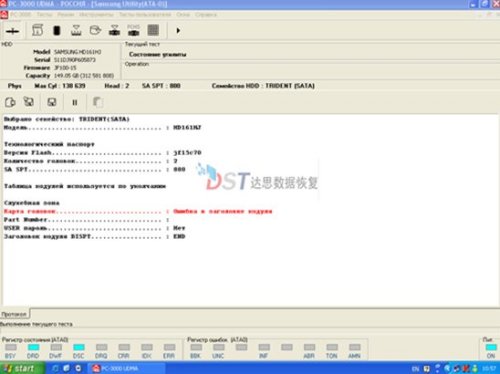
Task: Open the PC-3000 menu
Action: click(21, 15)
